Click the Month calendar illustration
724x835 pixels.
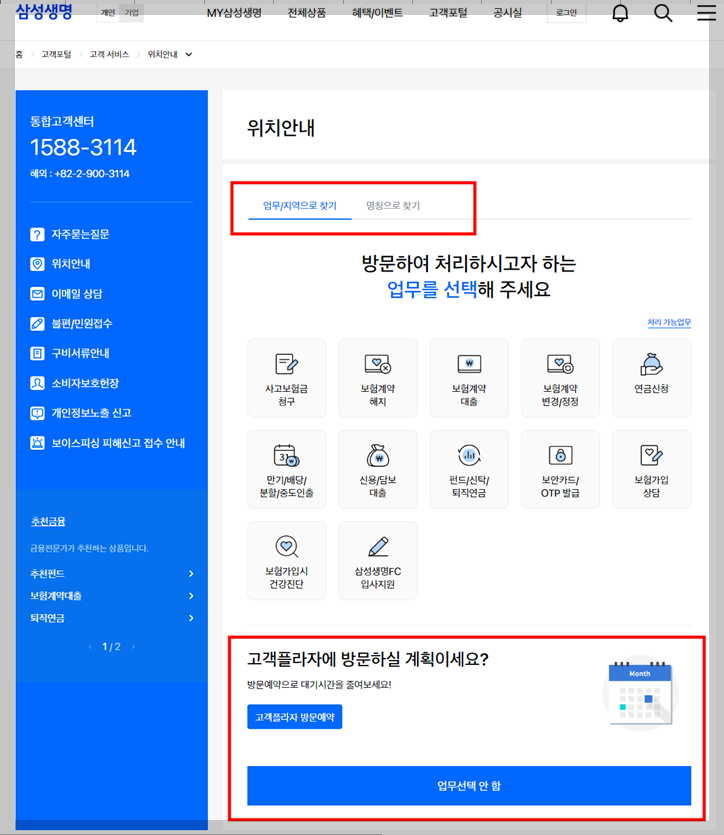coord(640,693)
